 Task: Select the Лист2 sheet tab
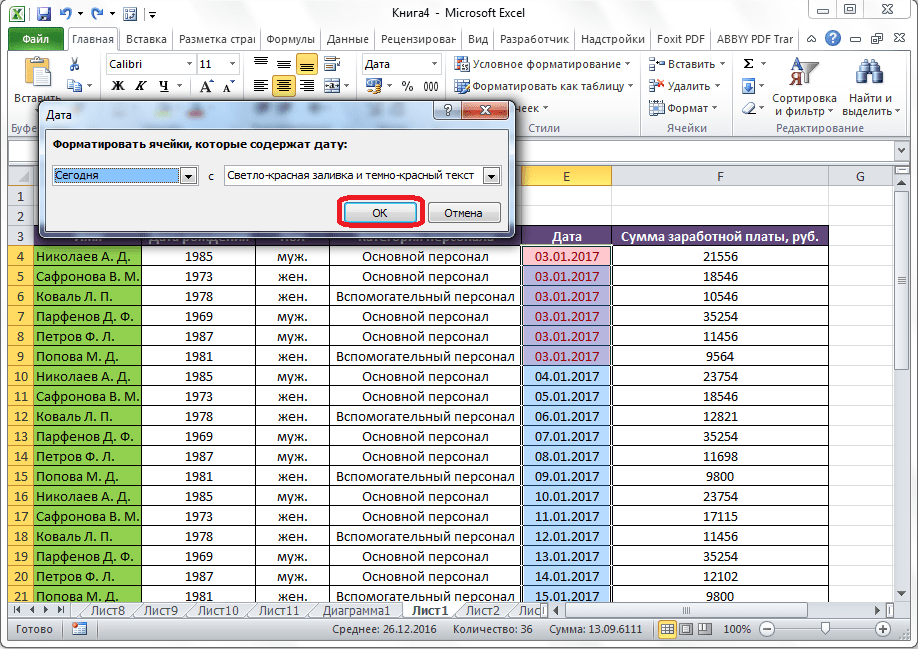click(482, 610)
